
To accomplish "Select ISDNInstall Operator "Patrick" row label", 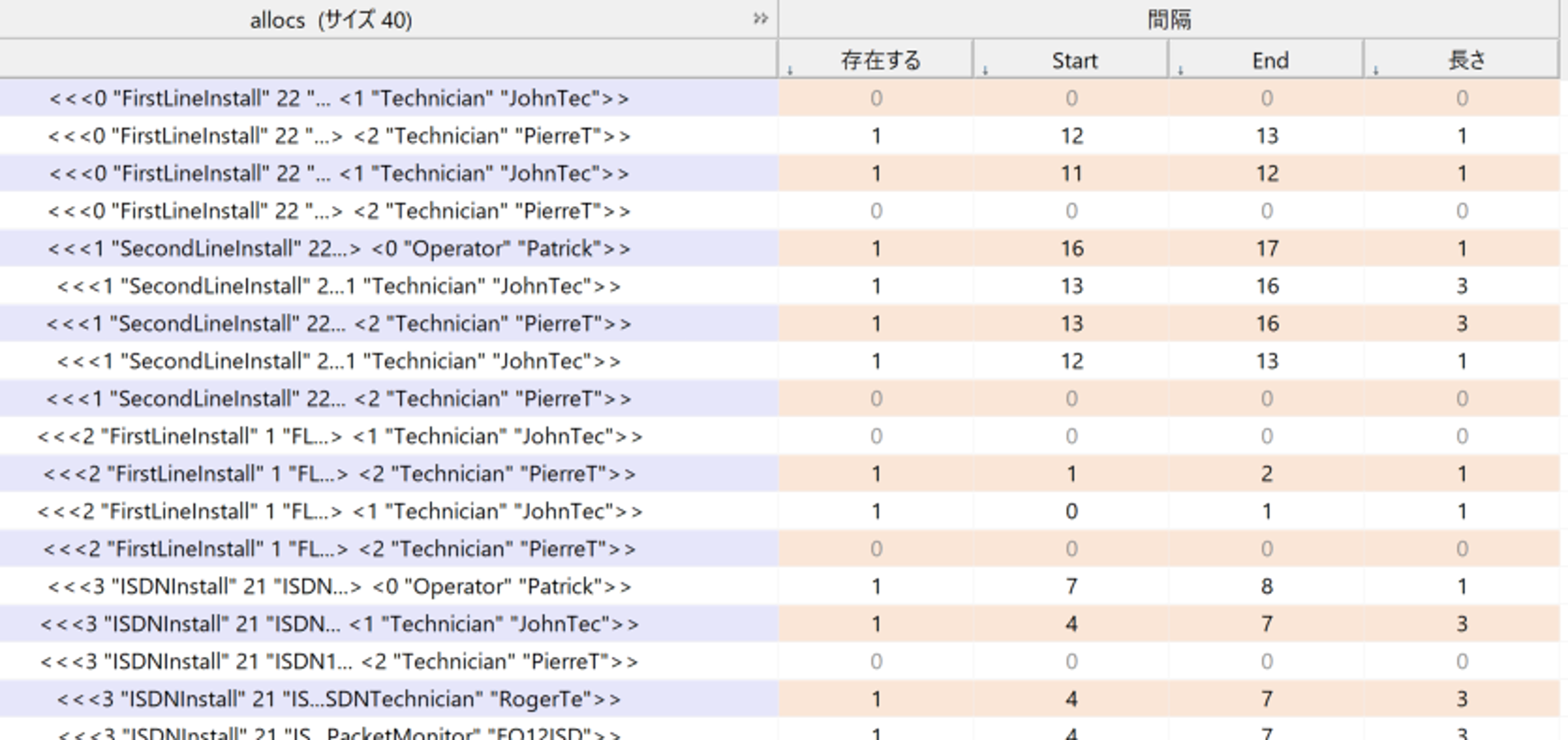I will (339, 586).
